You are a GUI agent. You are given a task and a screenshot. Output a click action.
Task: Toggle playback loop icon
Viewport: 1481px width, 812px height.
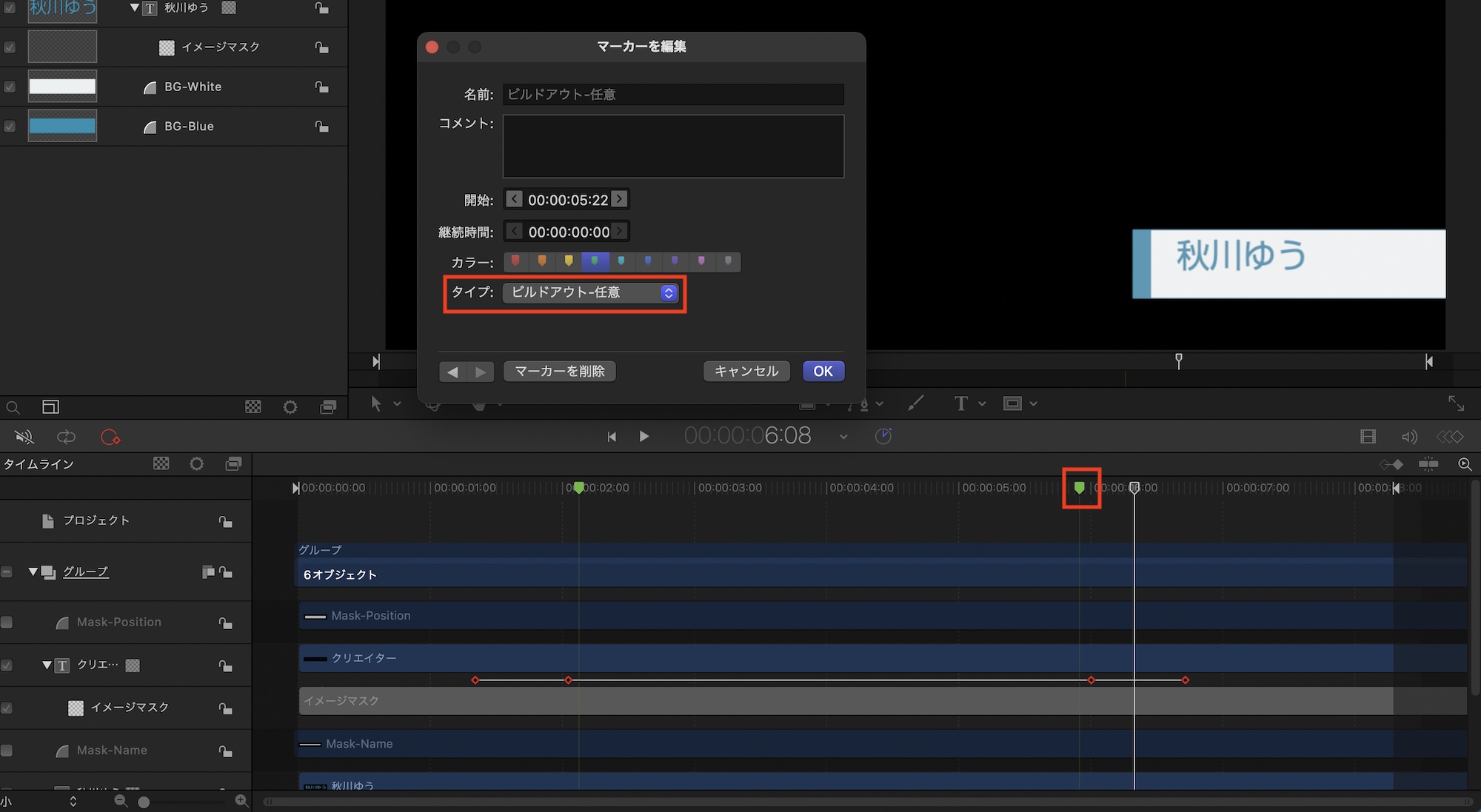(x=67, y=437)
